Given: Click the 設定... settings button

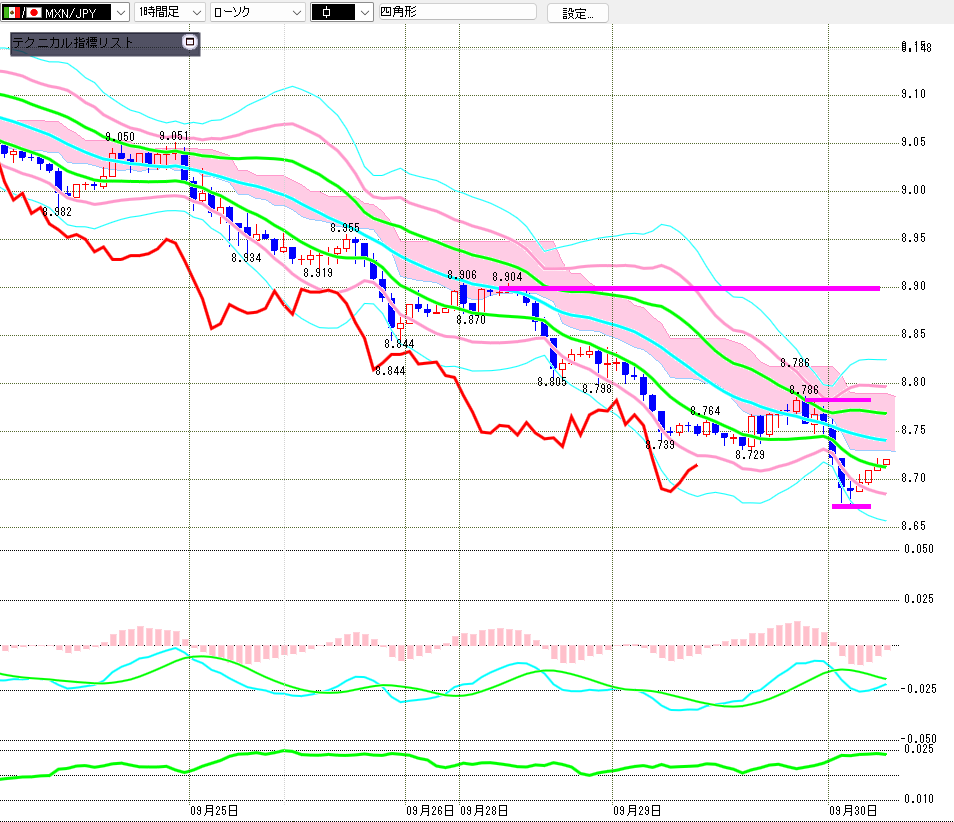Looking at the screenshot, I should click(x=577, y=13).
